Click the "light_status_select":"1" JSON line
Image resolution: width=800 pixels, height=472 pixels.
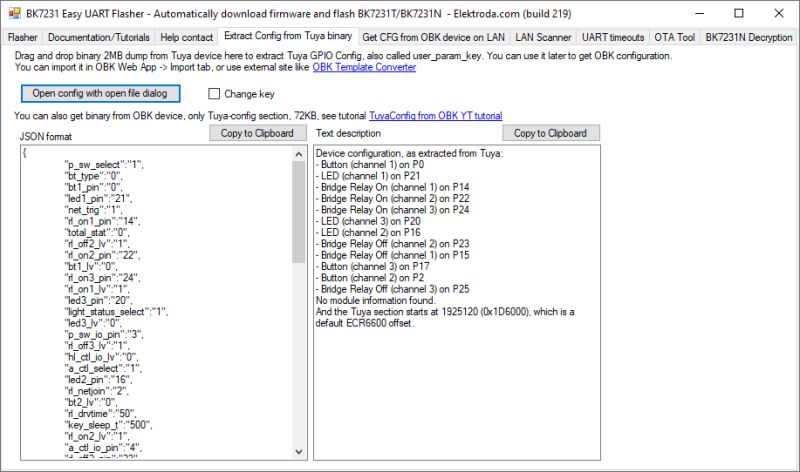(x=116, y=312)
